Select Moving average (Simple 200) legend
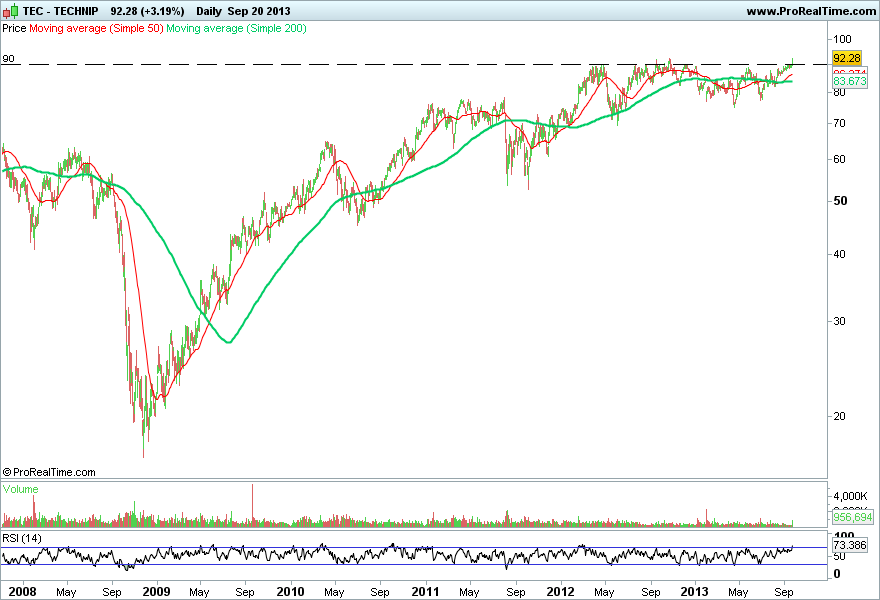Image resolution: width=880 pixels, height=600 pixels. [236, 28]
